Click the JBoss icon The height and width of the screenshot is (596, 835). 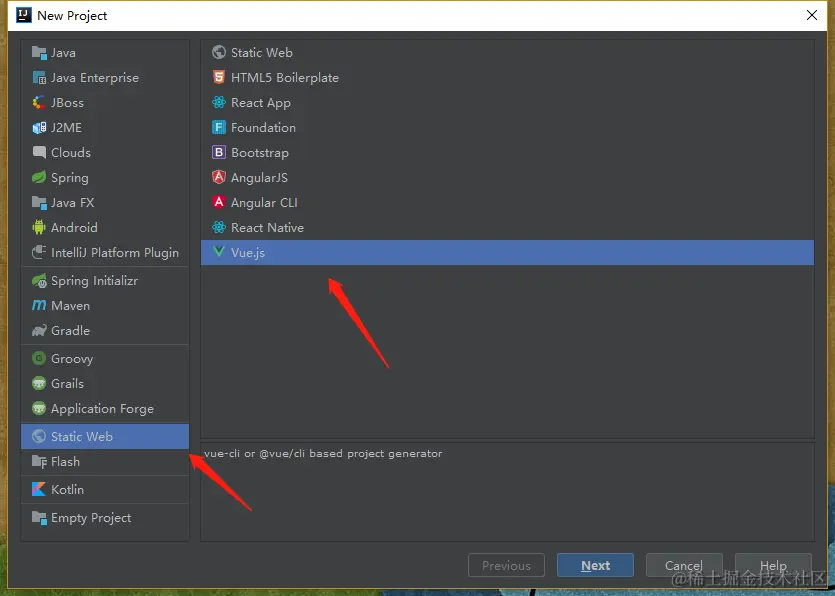pyautogui.click(x=39, y=103)
